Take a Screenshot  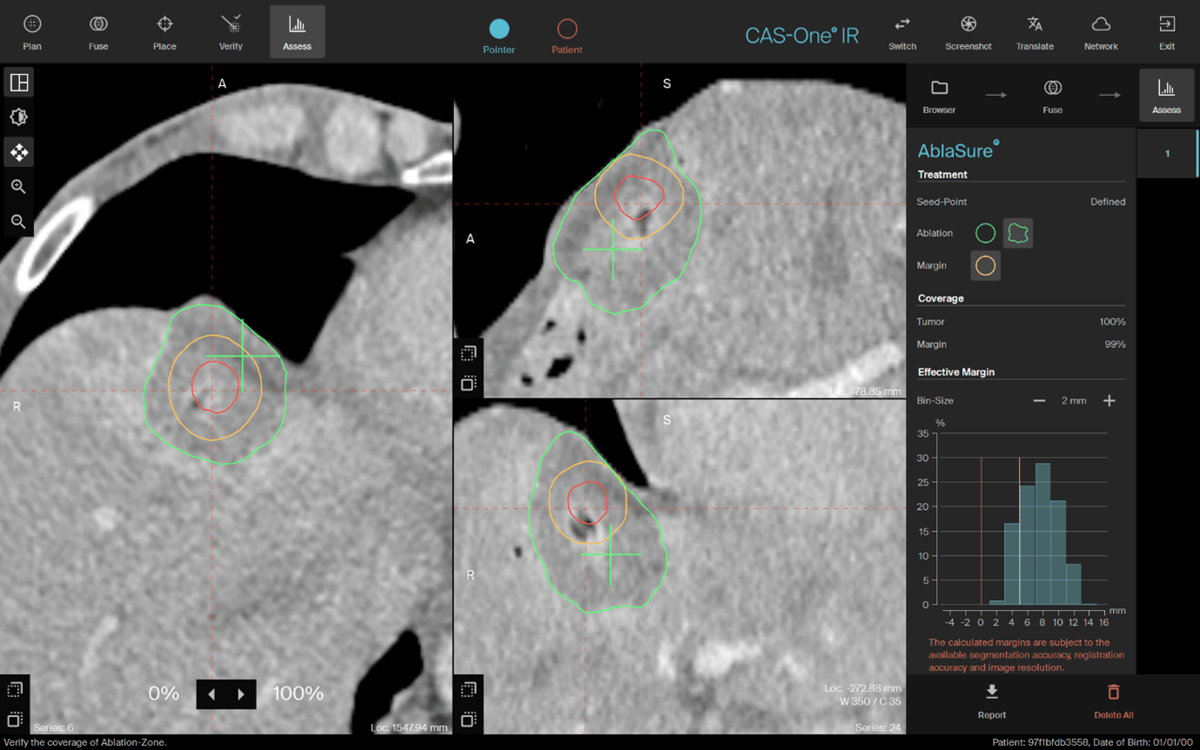tap(968, 31)
